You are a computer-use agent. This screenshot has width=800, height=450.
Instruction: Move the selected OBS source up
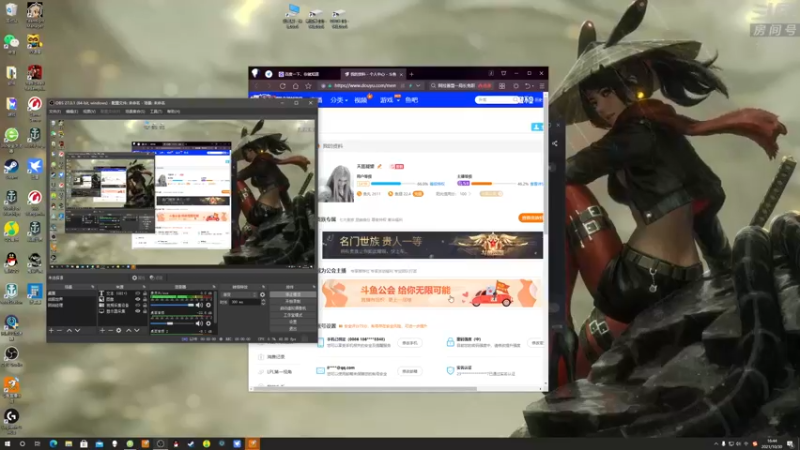tap(129, 331)
